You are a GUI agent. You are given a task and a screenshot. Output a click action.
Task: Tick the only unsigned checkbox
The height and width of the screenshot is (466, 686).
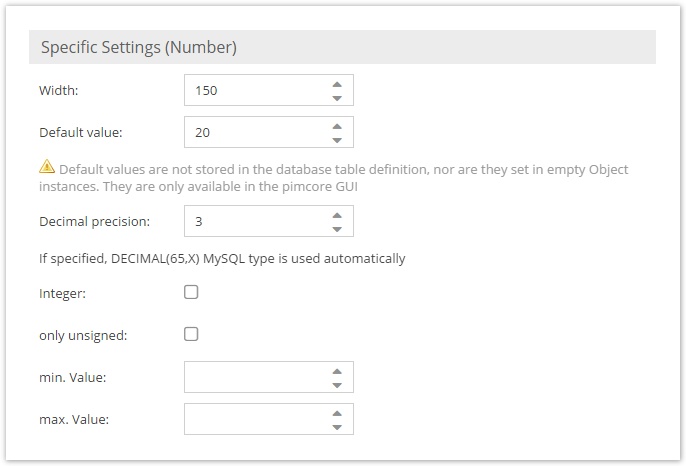(192, 334)
